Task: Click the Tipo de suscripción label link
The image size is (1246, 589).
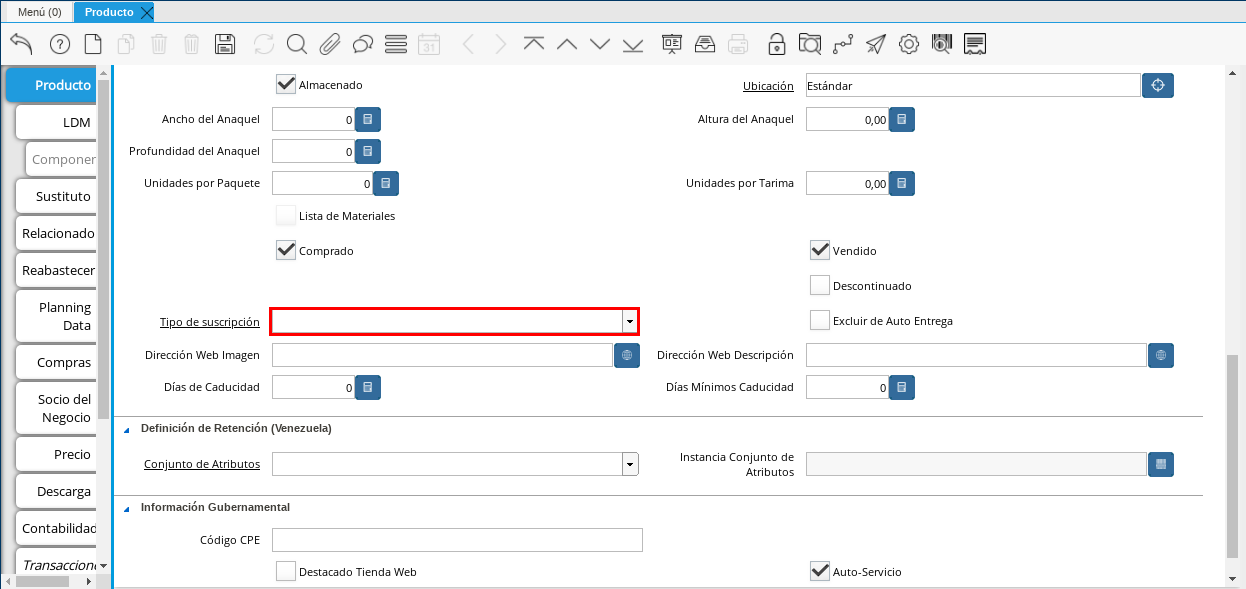Action: pos(210,322)
